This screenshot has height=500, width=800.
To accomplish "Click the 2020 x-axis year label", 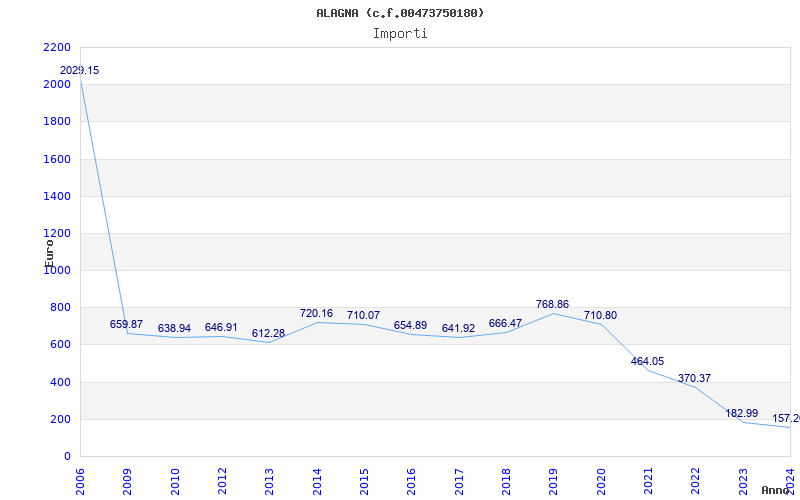I will [x=601, y=482].
